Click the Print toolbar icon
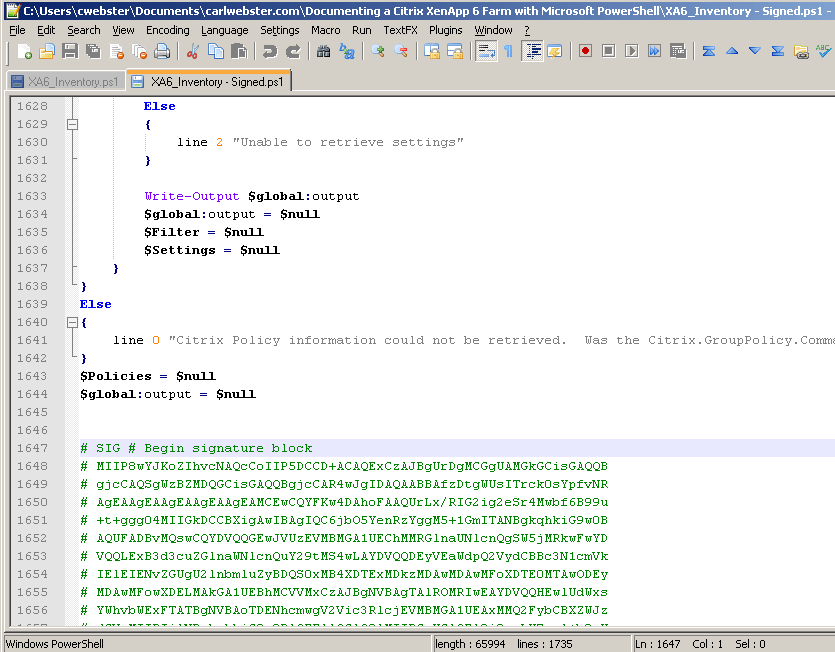 click(x=162, y=51)
